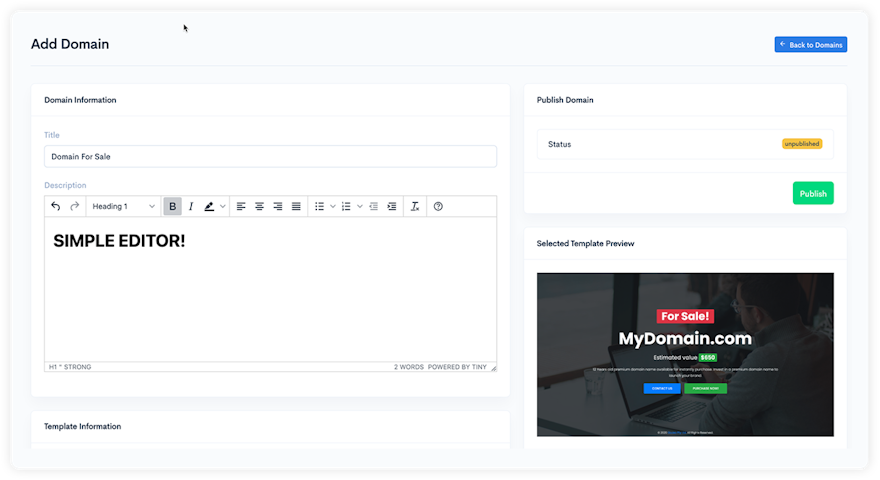Open the Heading 1 block format dropdown
Screen dimensions: 880x480
[x=124, y=206]
